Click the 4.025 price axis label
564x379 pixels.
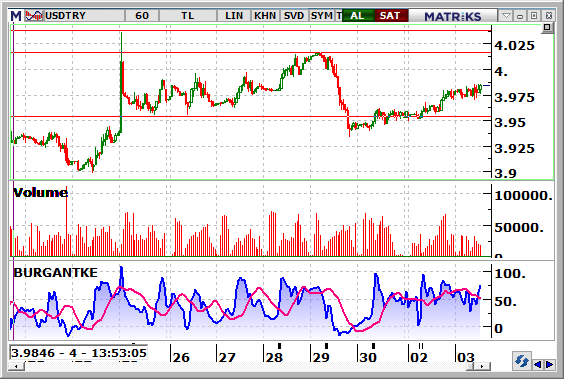514,46
